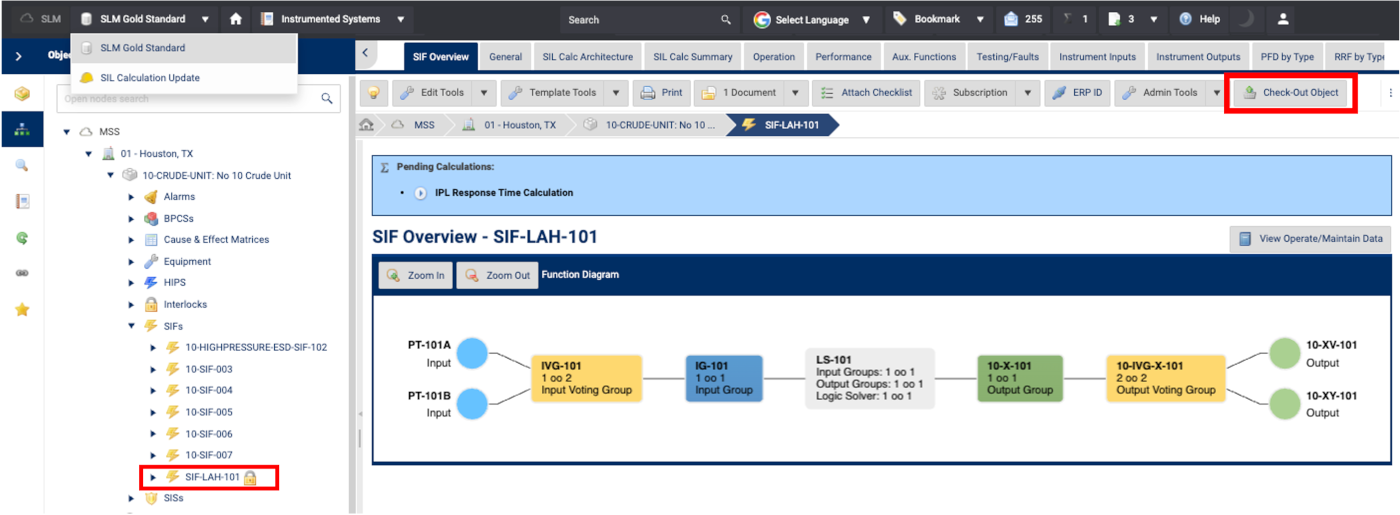Open the Testing/Faults tab
This screenshot has width=1400, height=515.
[1006, 57]
